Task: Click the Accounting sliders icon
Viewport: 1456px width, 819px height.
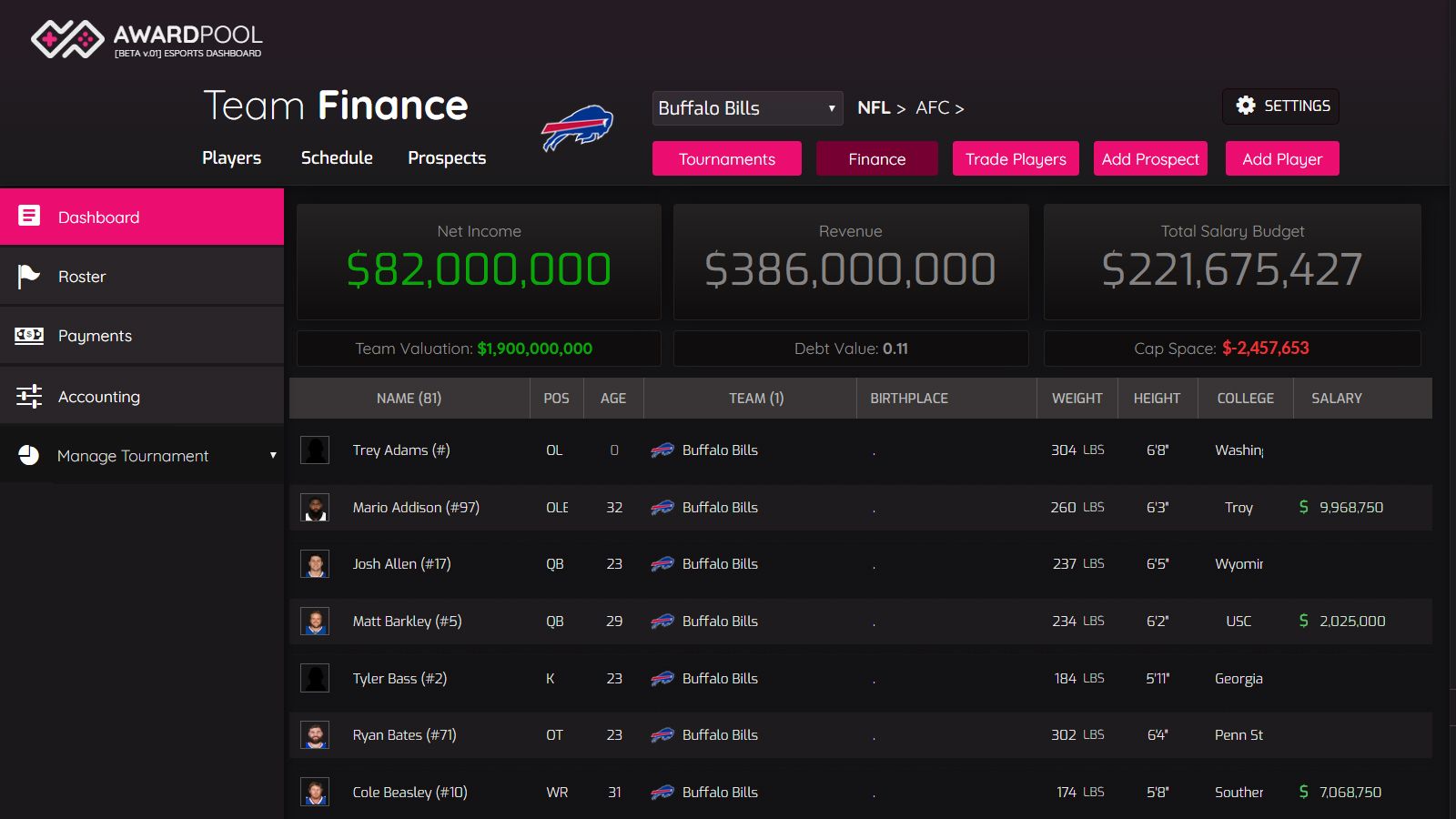Action: [x=29, y=396]
